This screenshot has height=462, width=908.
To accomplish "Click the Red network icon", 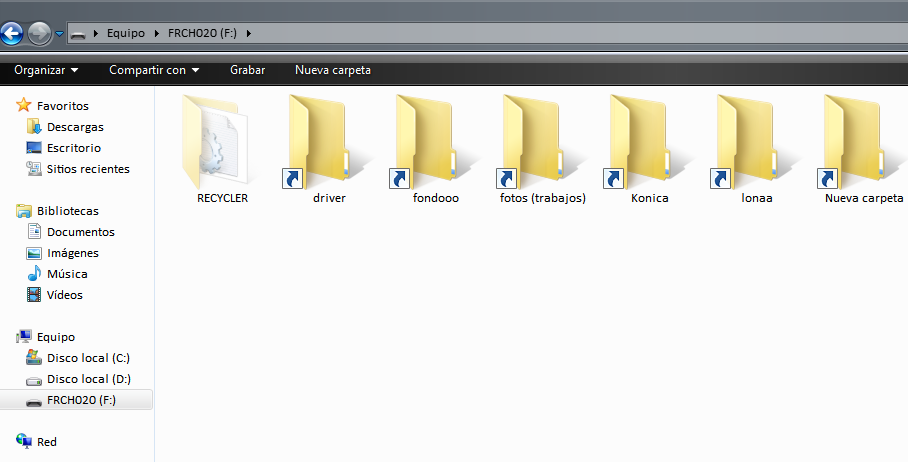I will (x=24, y=441).
